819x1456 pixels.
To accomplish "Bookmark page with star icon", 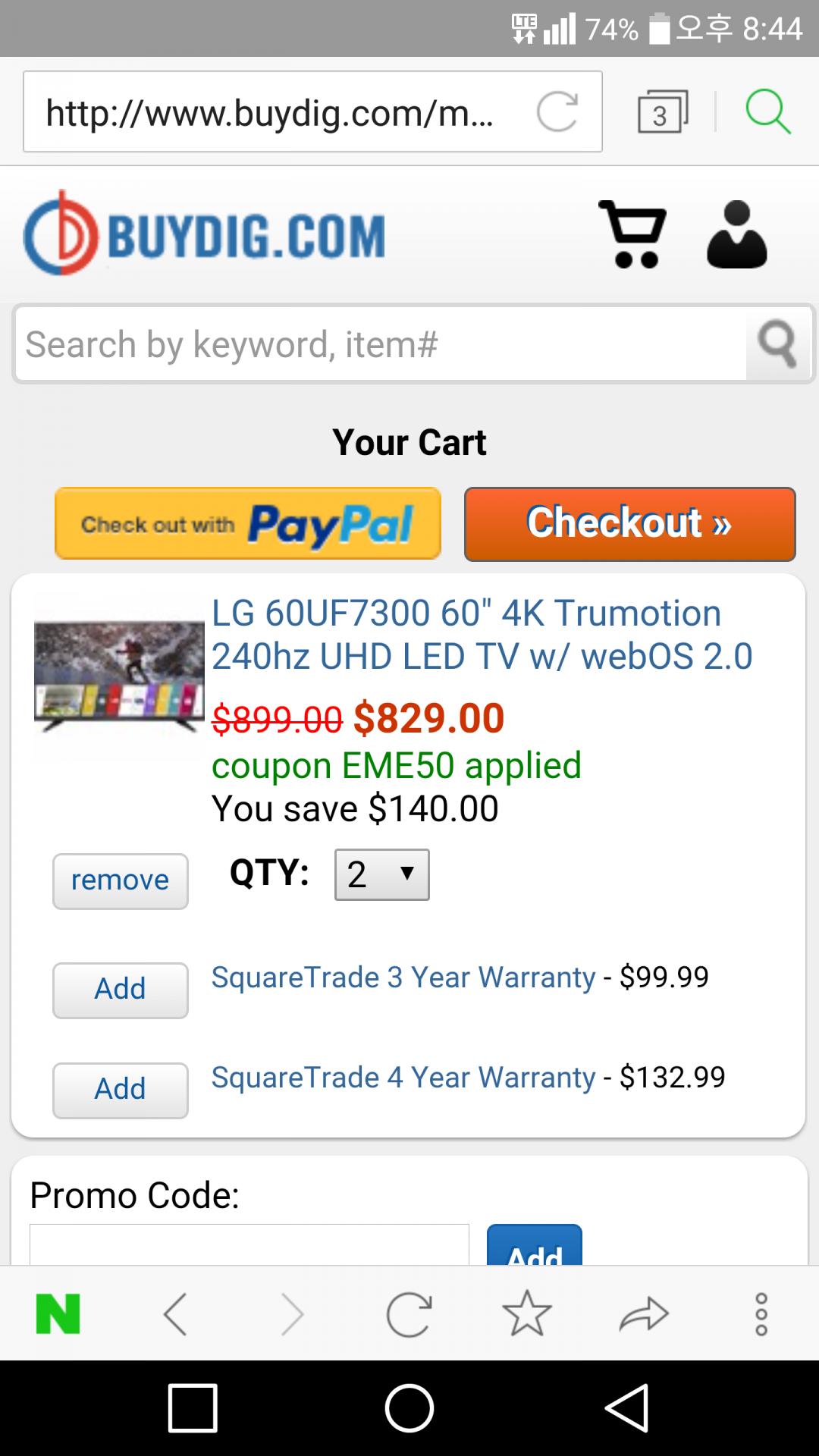I will [526, 1314].
